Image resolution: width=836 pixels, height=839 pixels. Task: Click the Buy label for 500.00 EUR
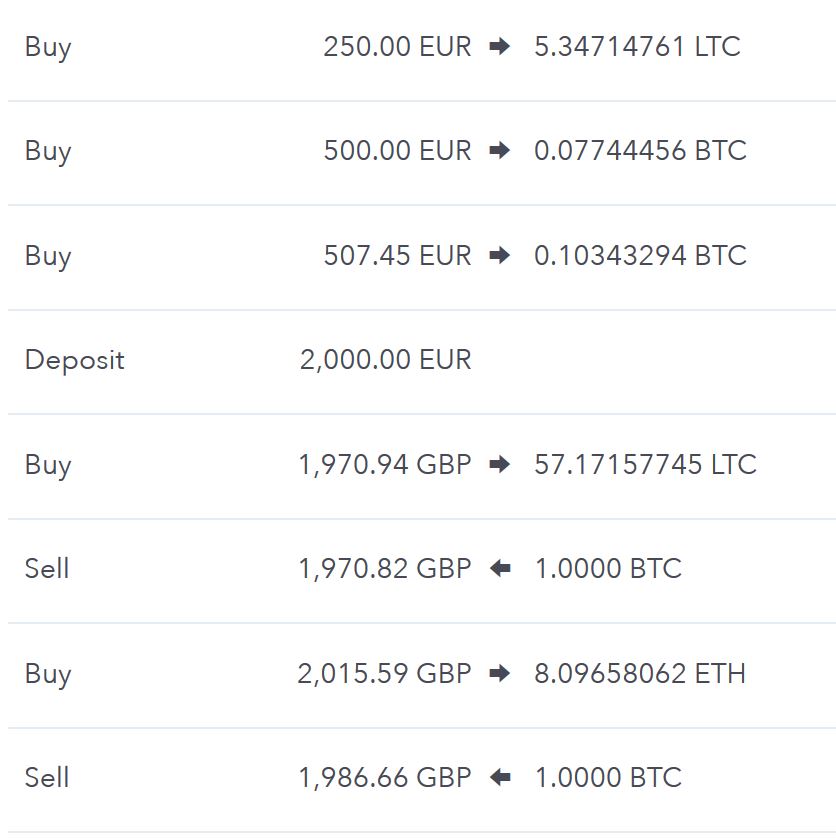click(48, 151)
